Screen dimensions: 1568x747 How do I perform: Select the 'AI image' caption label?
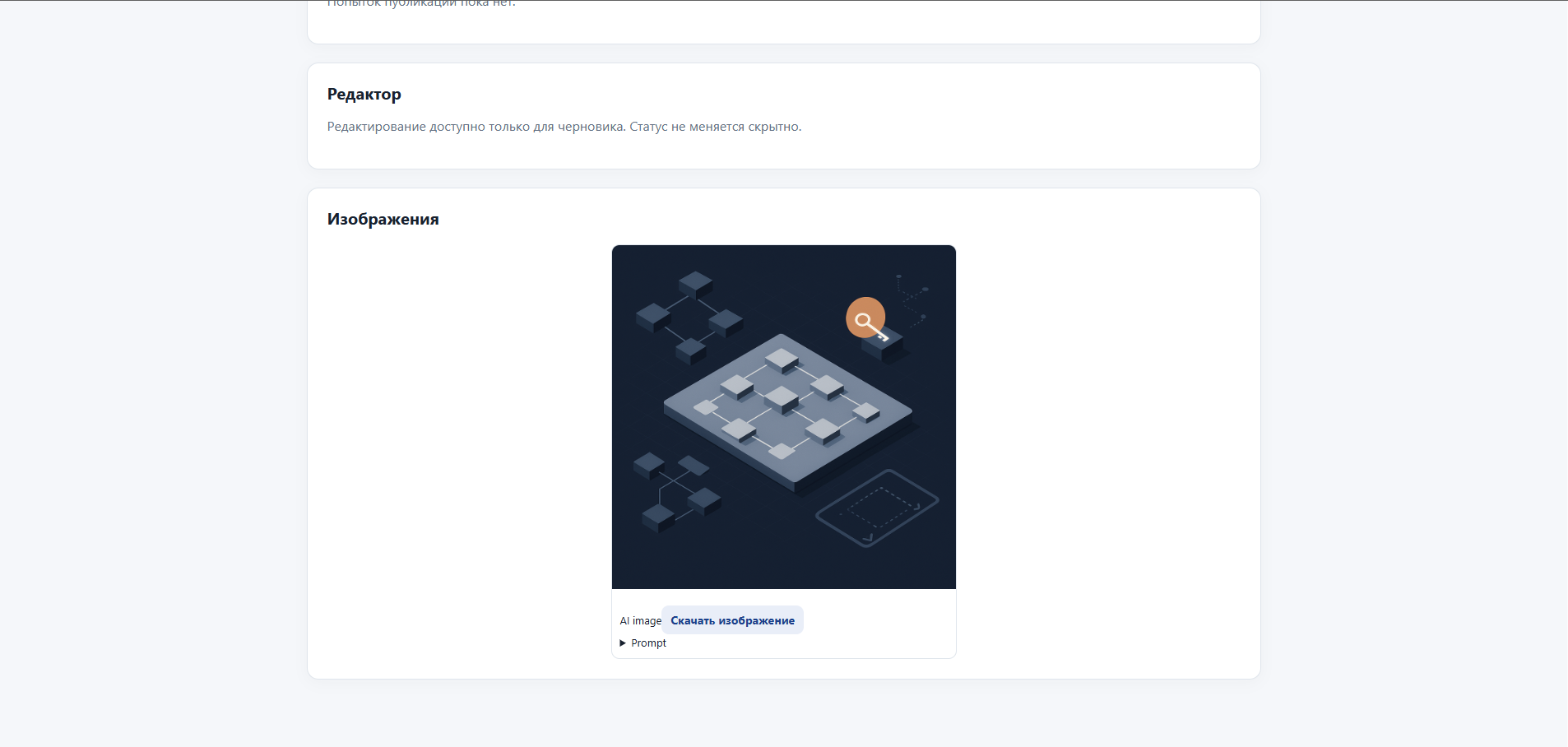tap(641, 621)
